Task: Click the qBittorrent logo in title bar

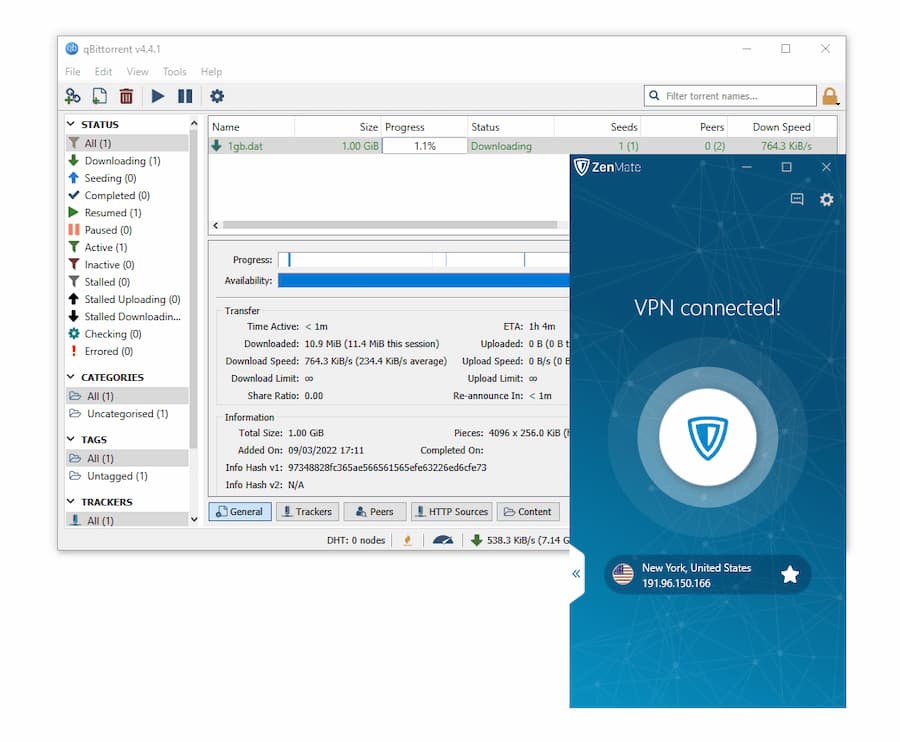Action: tap(72, 49)
